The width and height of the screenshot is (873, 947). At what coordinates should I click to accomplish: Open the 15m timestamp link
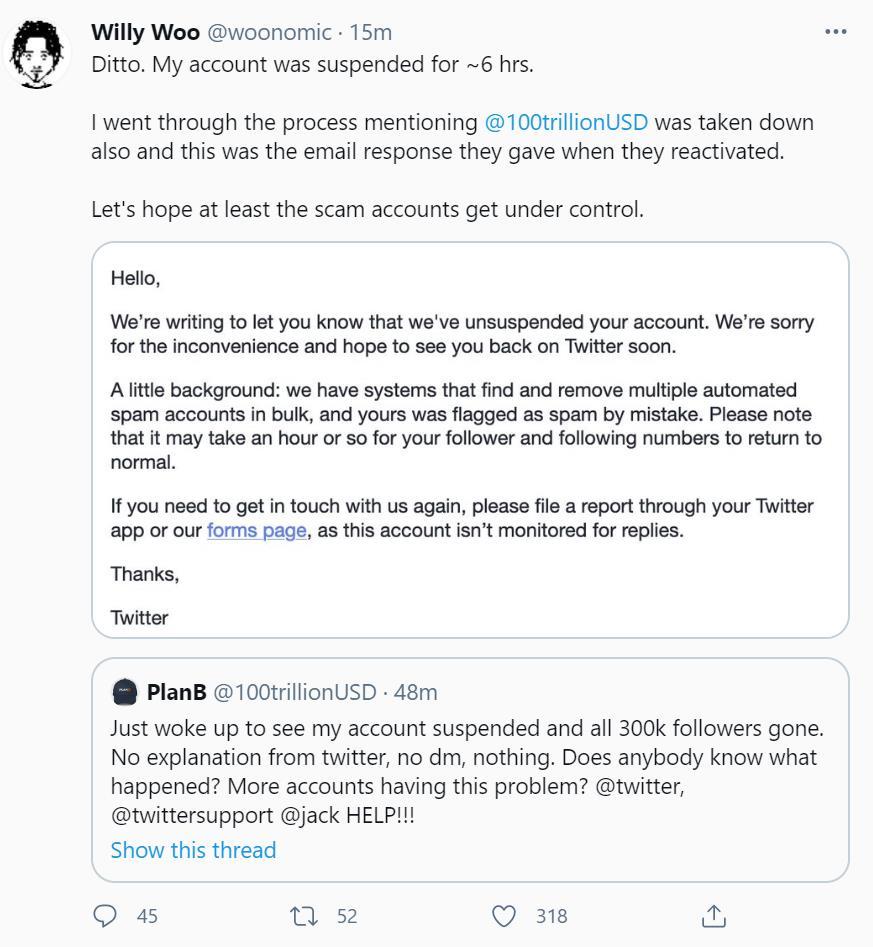click(371, 32)
